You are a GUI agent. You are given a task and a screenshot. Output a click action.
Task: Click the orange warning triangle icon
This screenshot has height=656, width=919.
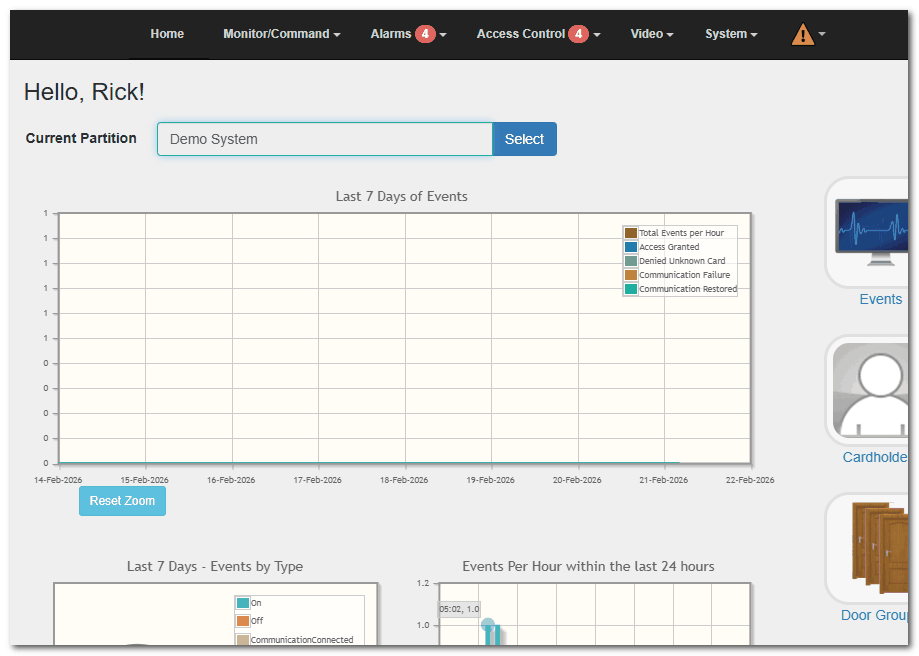[x=803, y=35]
